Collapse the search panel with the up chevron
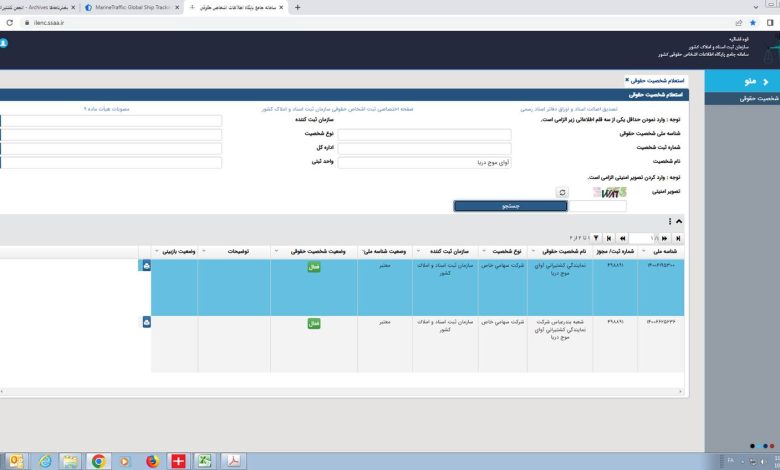This screenshot has height=470, width=780. coord(680,222)
